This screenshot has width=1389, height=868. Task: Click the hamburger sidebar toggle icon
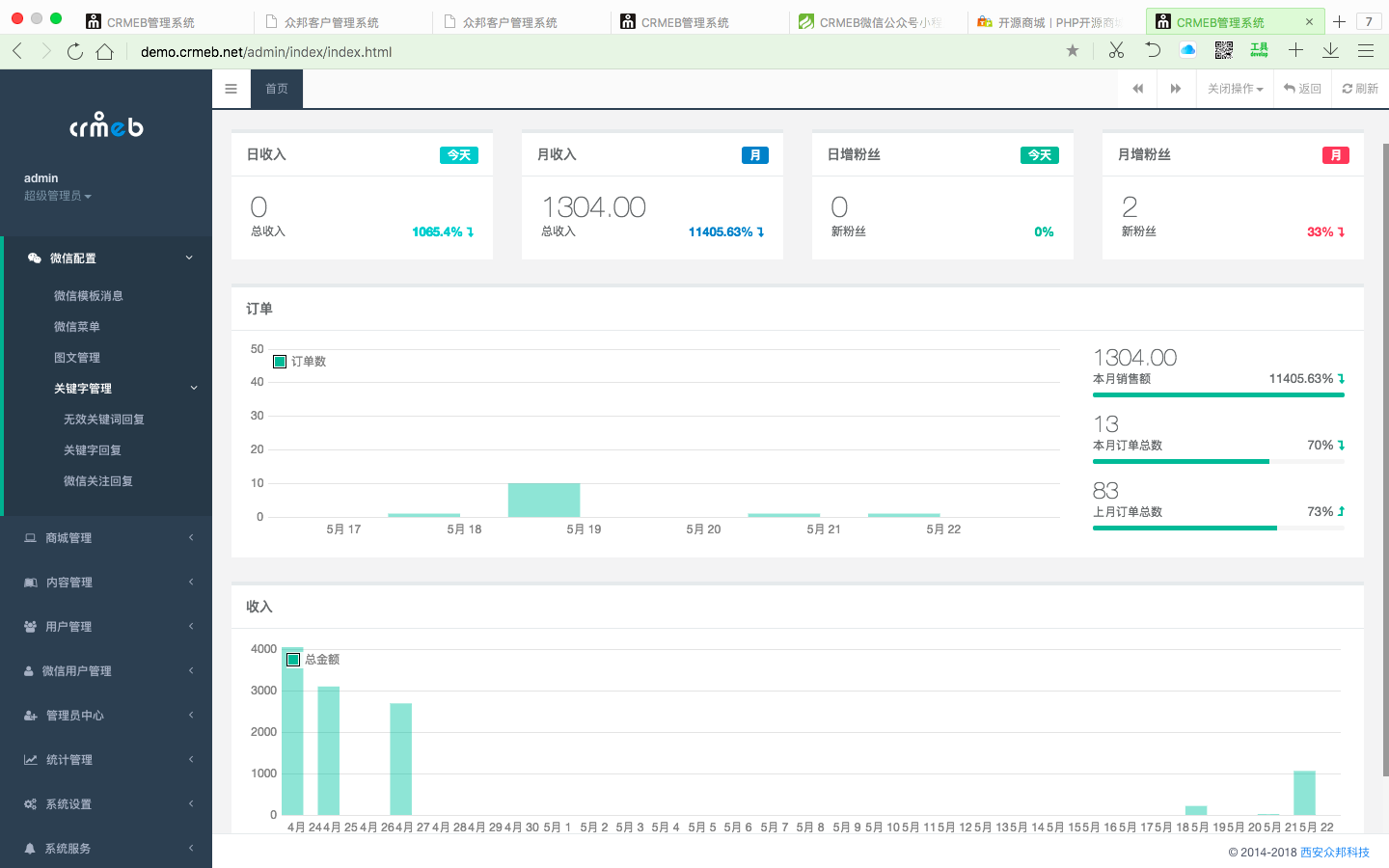tap(231, 89)
